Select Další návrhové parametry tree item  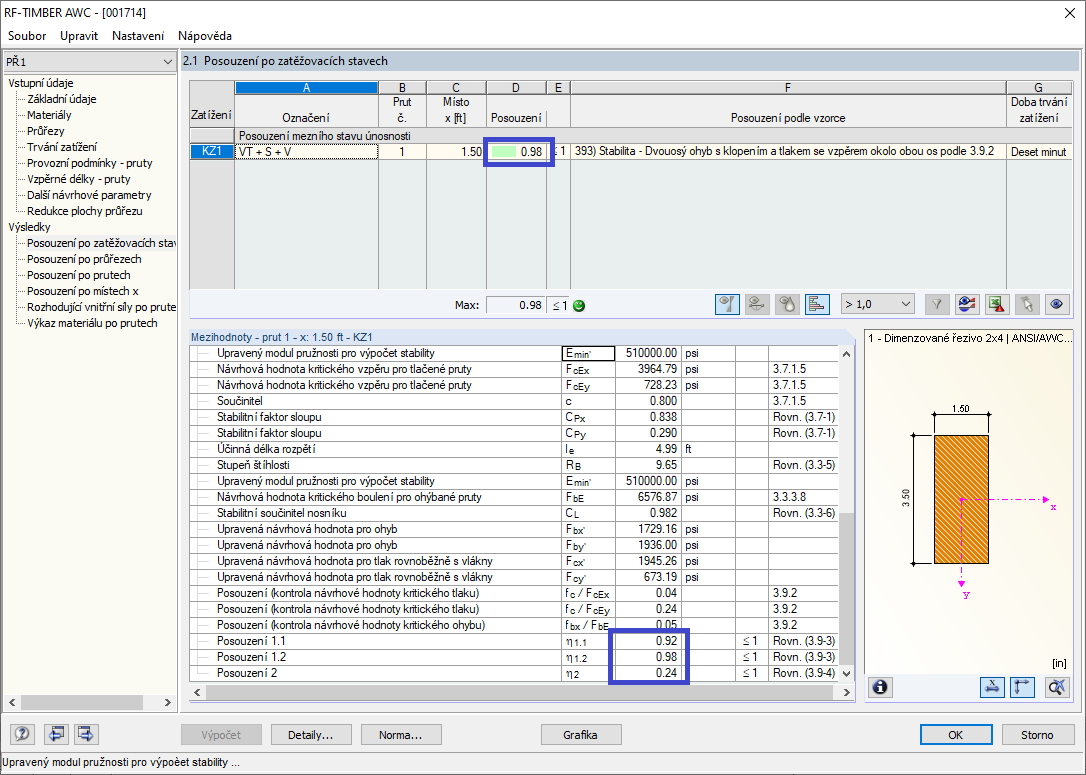tap(89, 195)
